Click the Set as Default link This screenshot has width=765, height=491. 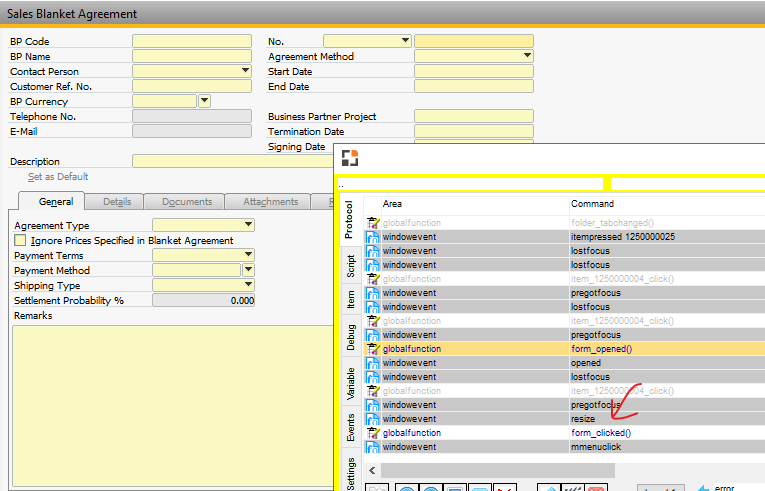[x=58, y=177]
